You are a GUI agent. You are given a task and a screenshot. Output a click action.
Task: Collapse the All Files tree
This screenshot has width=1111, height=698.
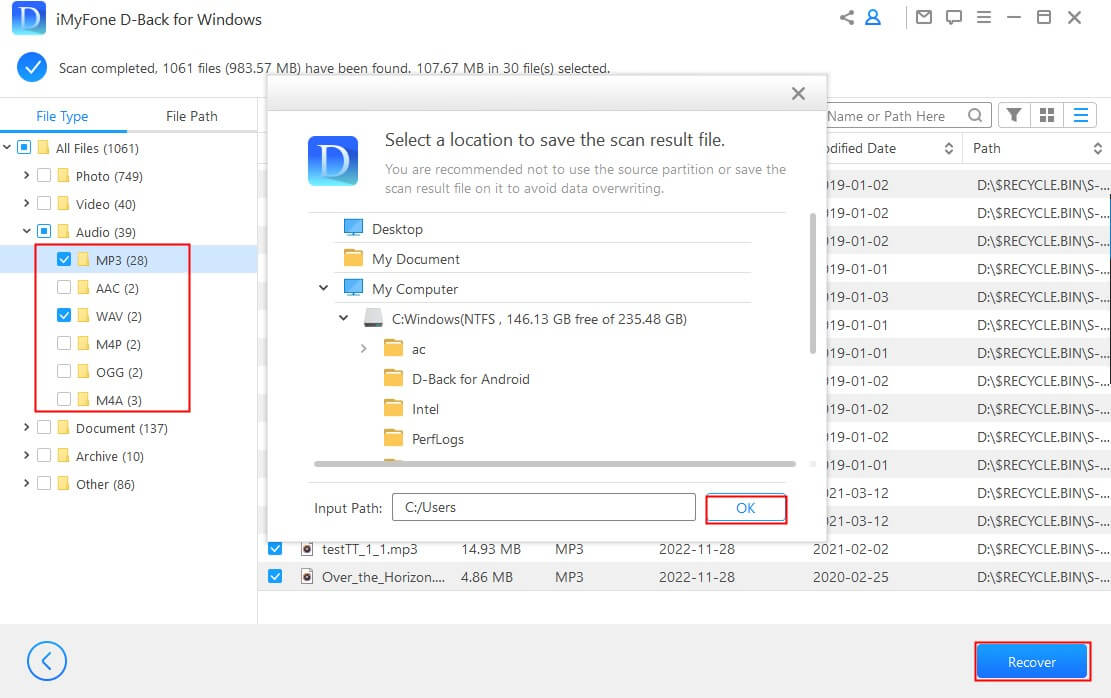tap(7, 147)
